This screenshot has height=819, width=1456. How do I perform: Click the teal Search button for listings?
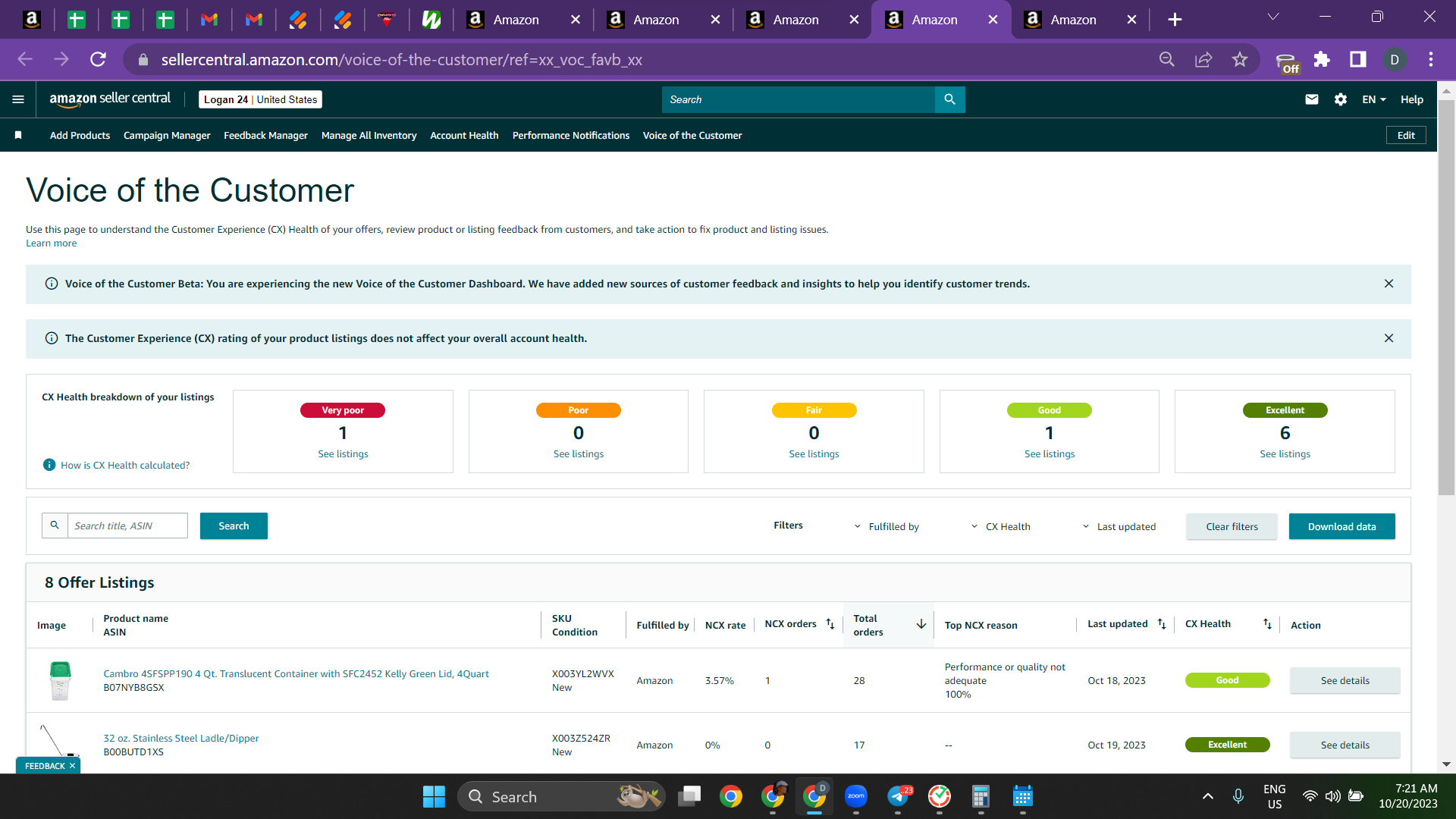coord(234,526)
